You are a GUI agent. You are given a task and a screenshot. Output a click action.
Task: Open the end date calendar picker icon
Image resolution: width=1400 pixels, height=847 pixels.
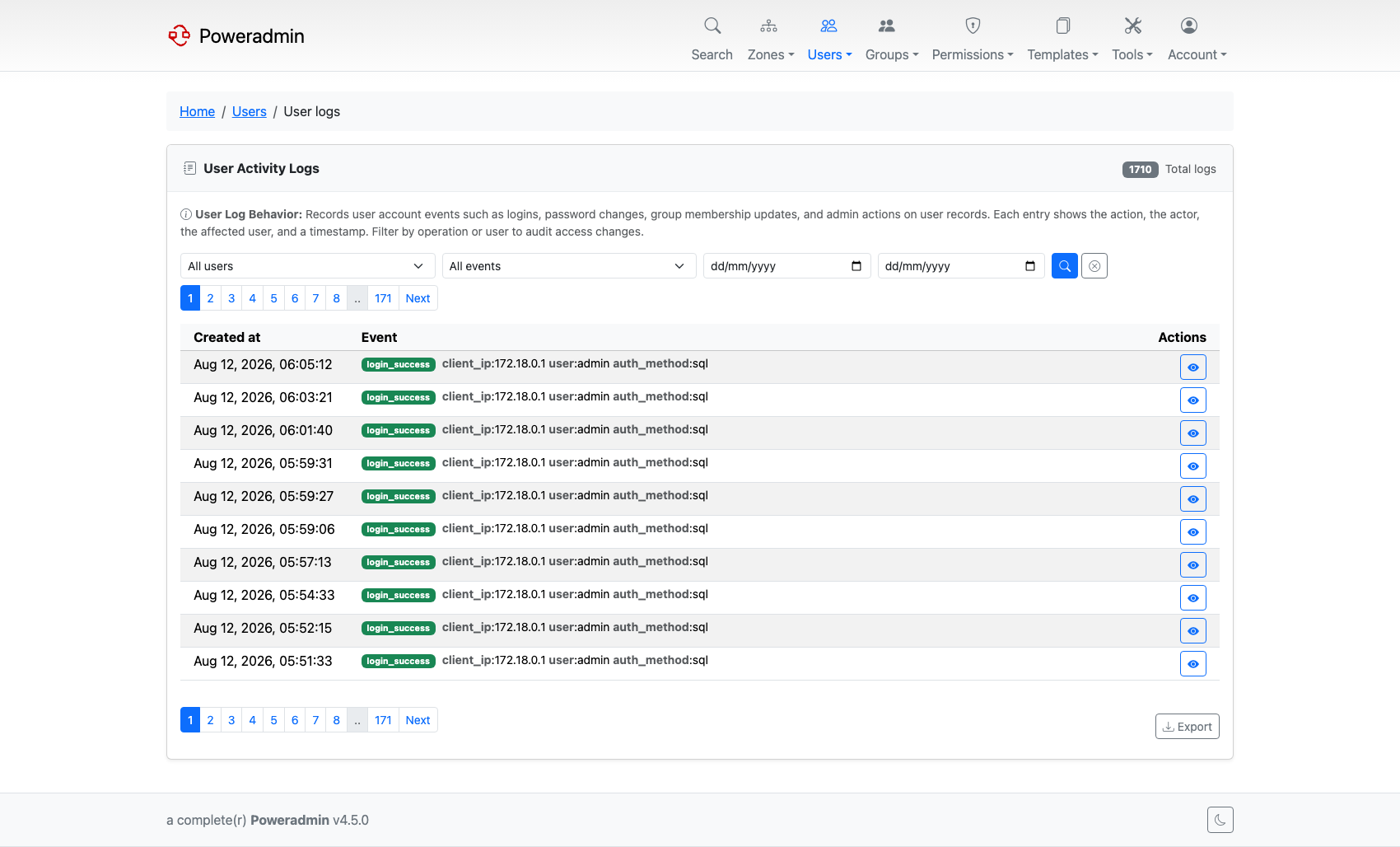[1030, 266]
